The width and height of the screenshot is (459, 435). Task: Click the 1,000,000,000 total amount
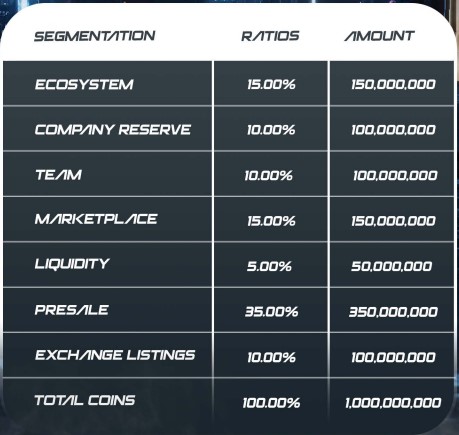[x=393, y=403]
